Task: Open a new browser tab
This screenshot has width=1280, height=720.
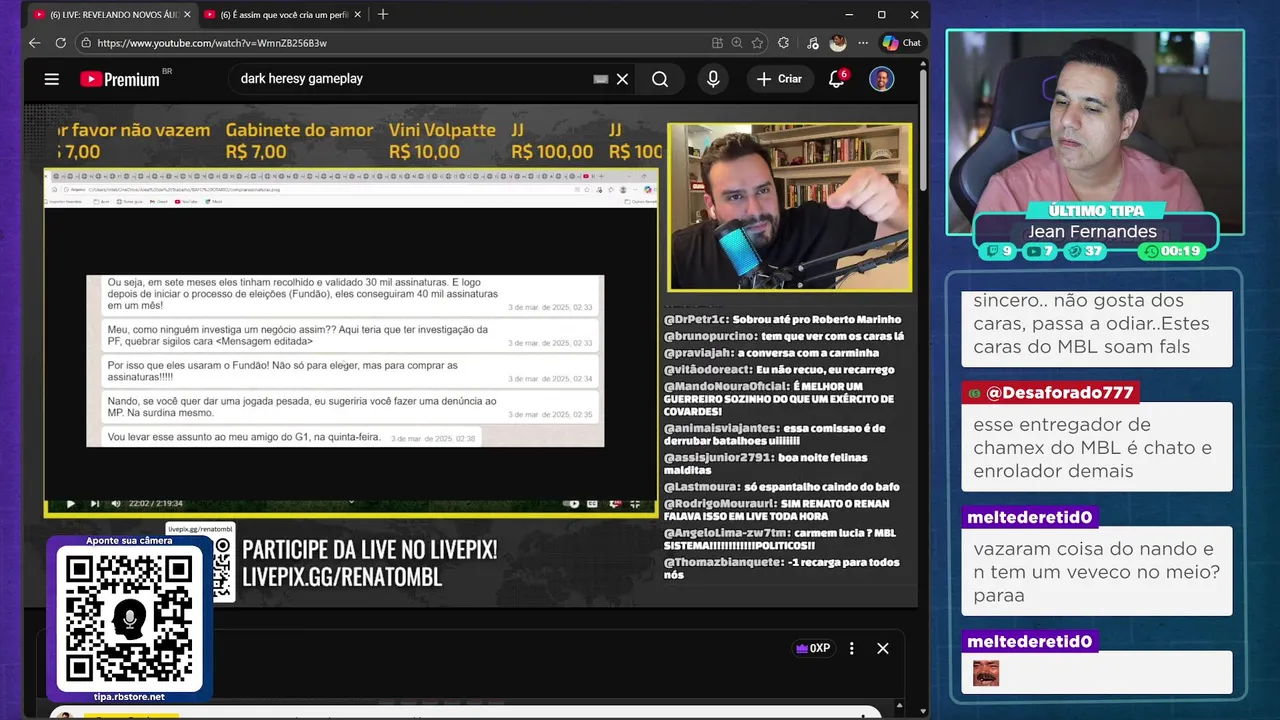Action: [x=382, y=14]
